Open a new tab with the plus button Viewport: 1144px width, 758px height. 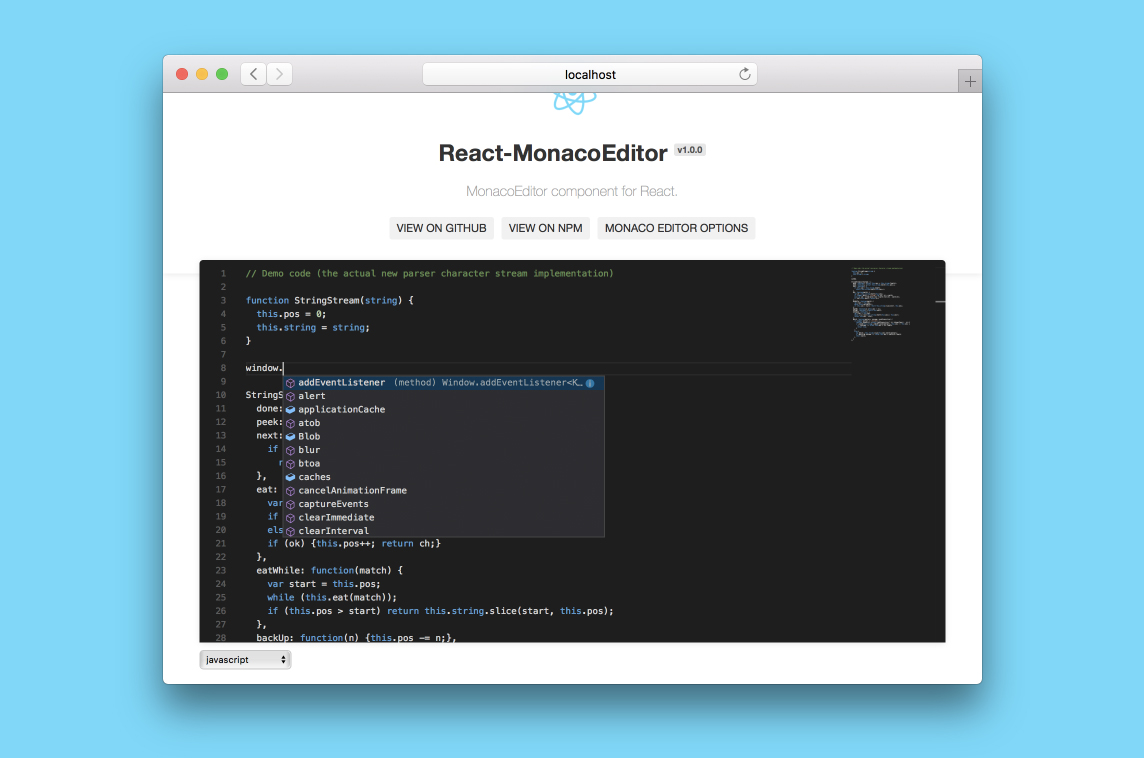pyautogui.click(x=970, y=81)
